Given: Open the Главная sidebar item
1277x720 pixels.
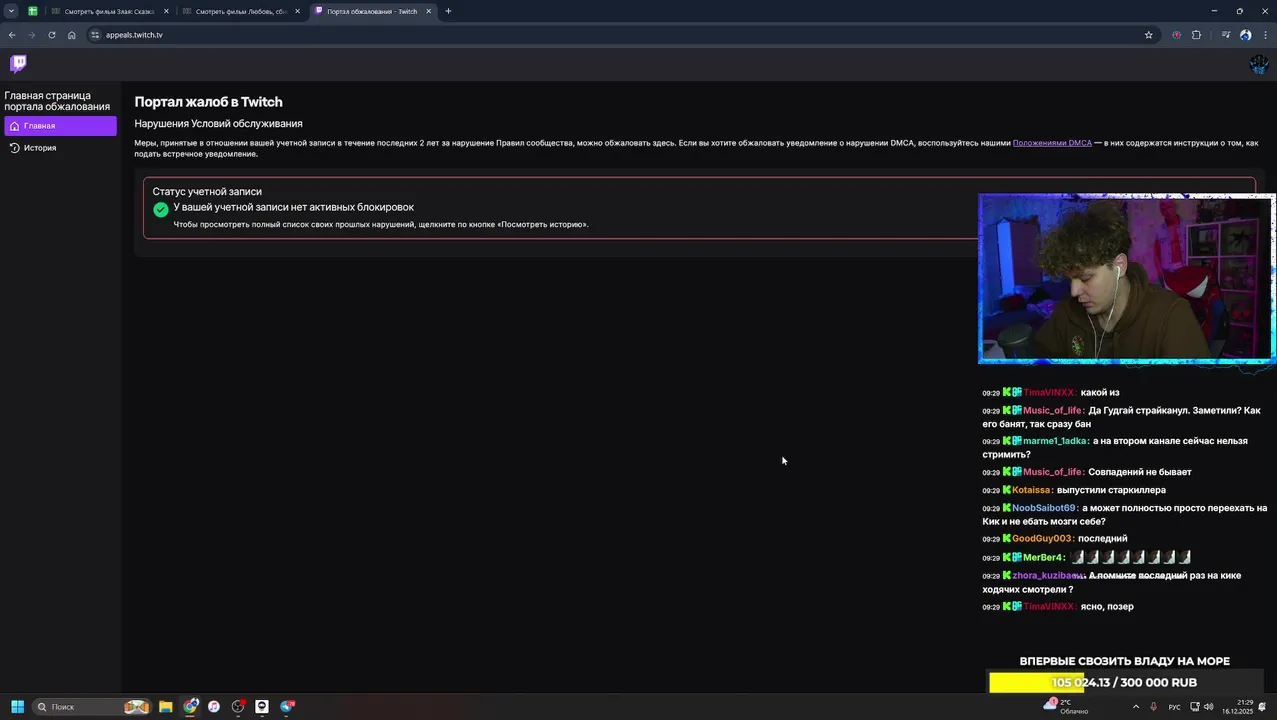Looking at the screenshot, I should (60, 126).
